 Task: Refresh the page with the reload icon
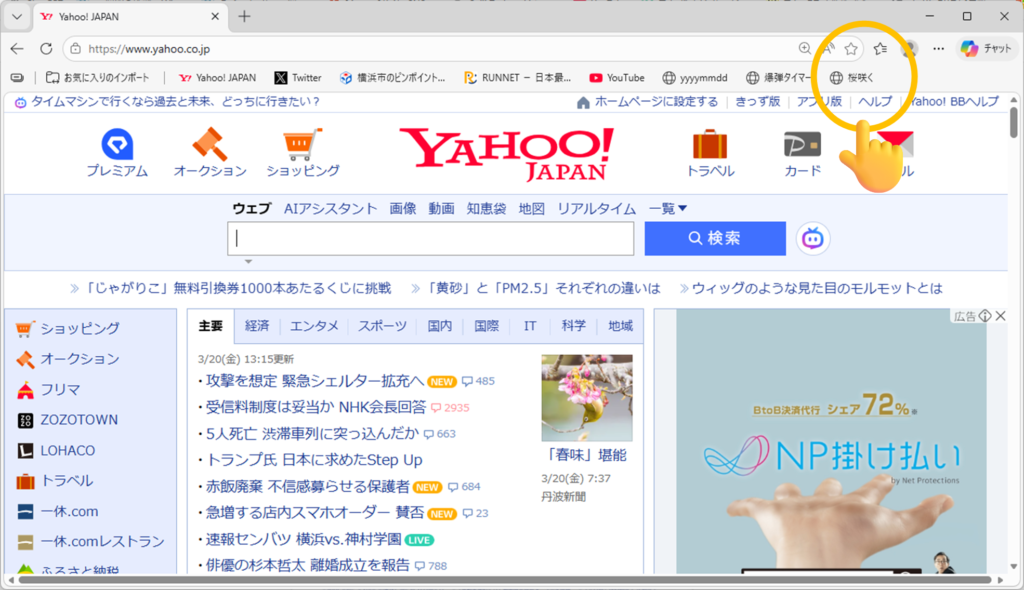click(x=46, y=48)
